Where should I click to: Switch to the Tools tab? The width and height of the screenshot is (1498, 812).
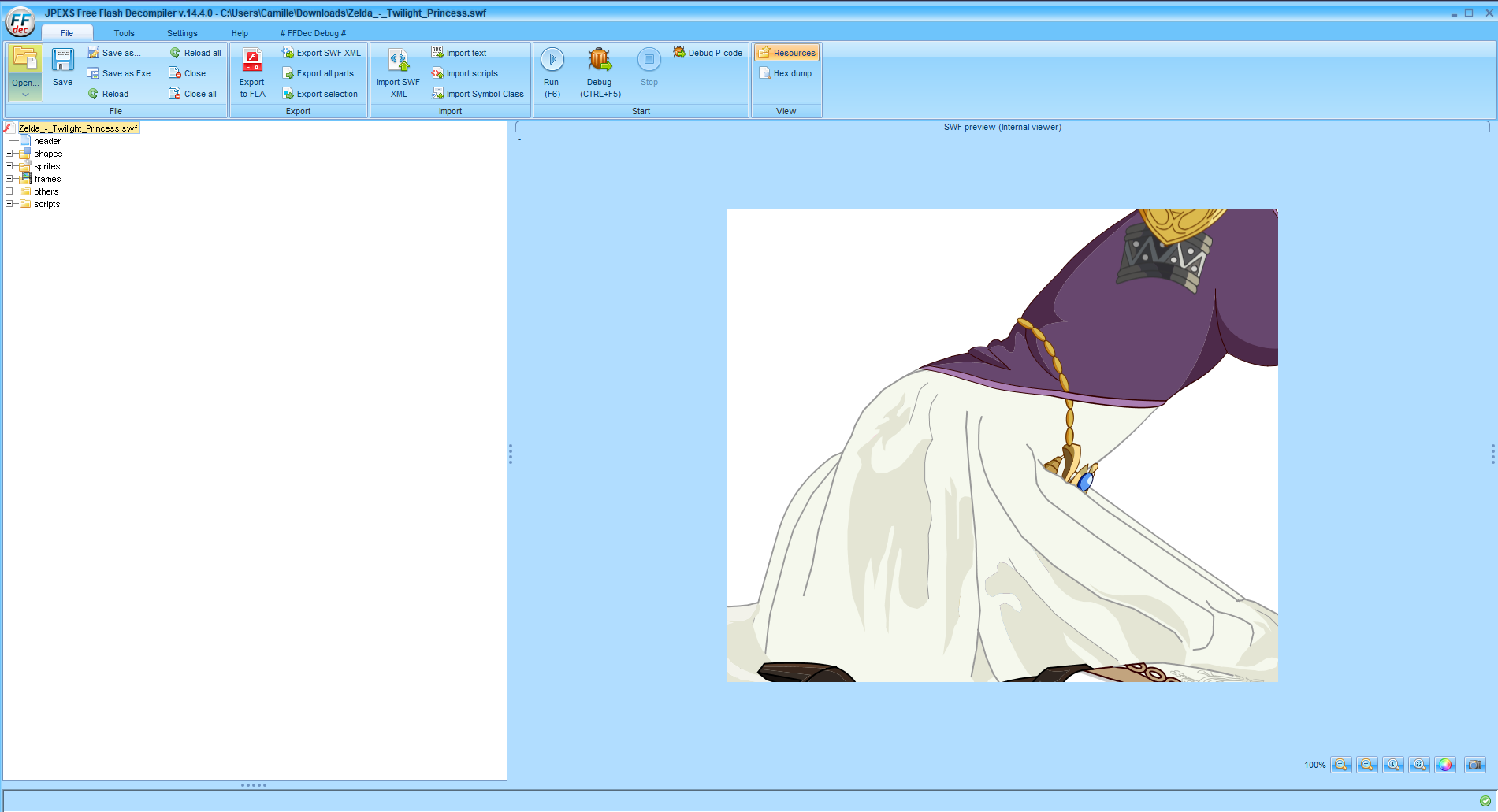click(123, 33)
